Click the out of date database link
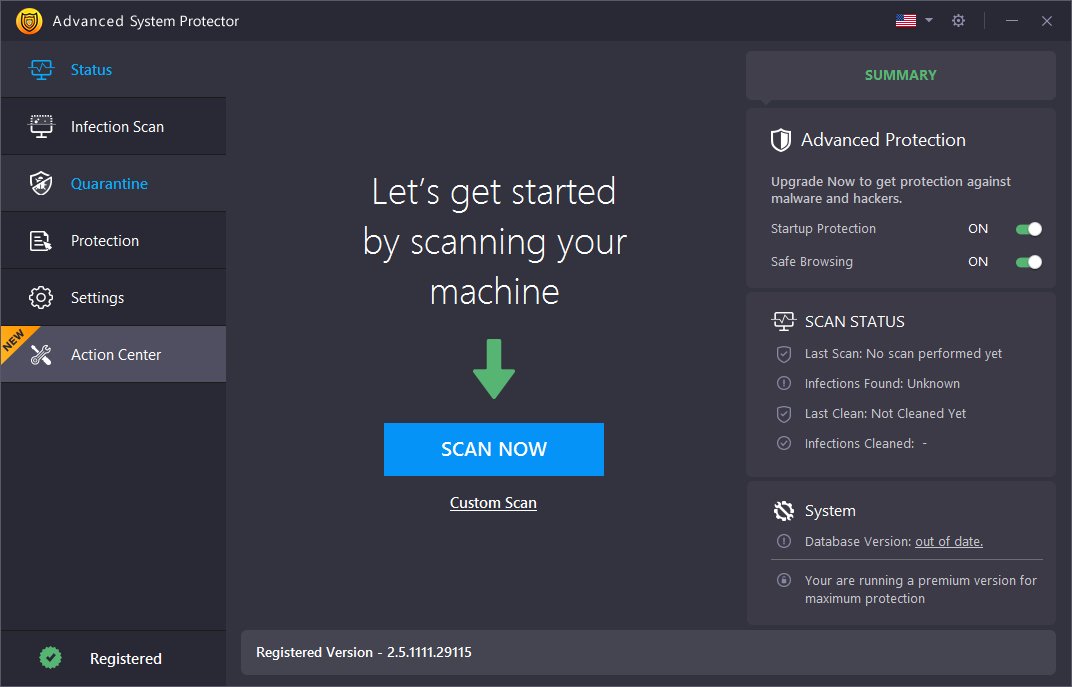Screen dimensions: 1072x687 point(948,541)
